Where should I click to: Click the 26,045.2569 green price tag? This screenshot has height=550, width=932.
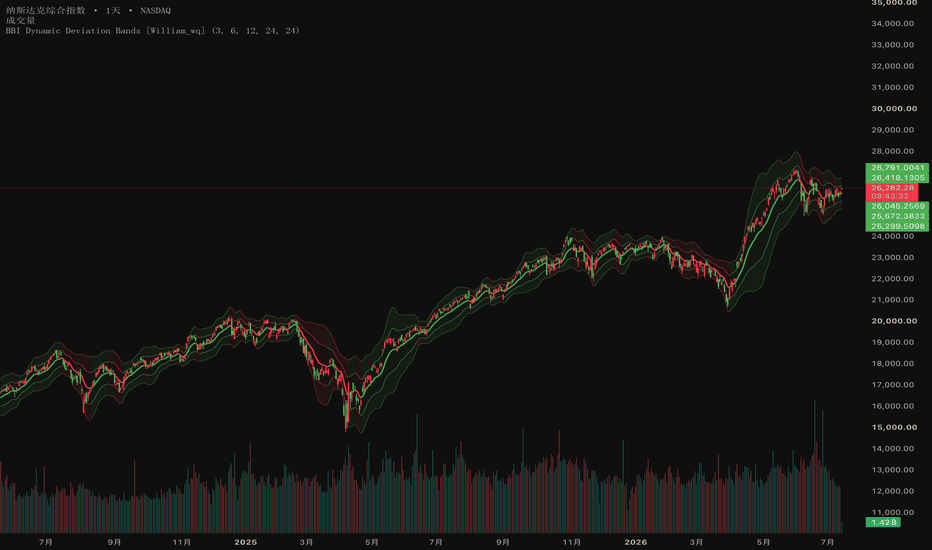(x=898, y=206)
